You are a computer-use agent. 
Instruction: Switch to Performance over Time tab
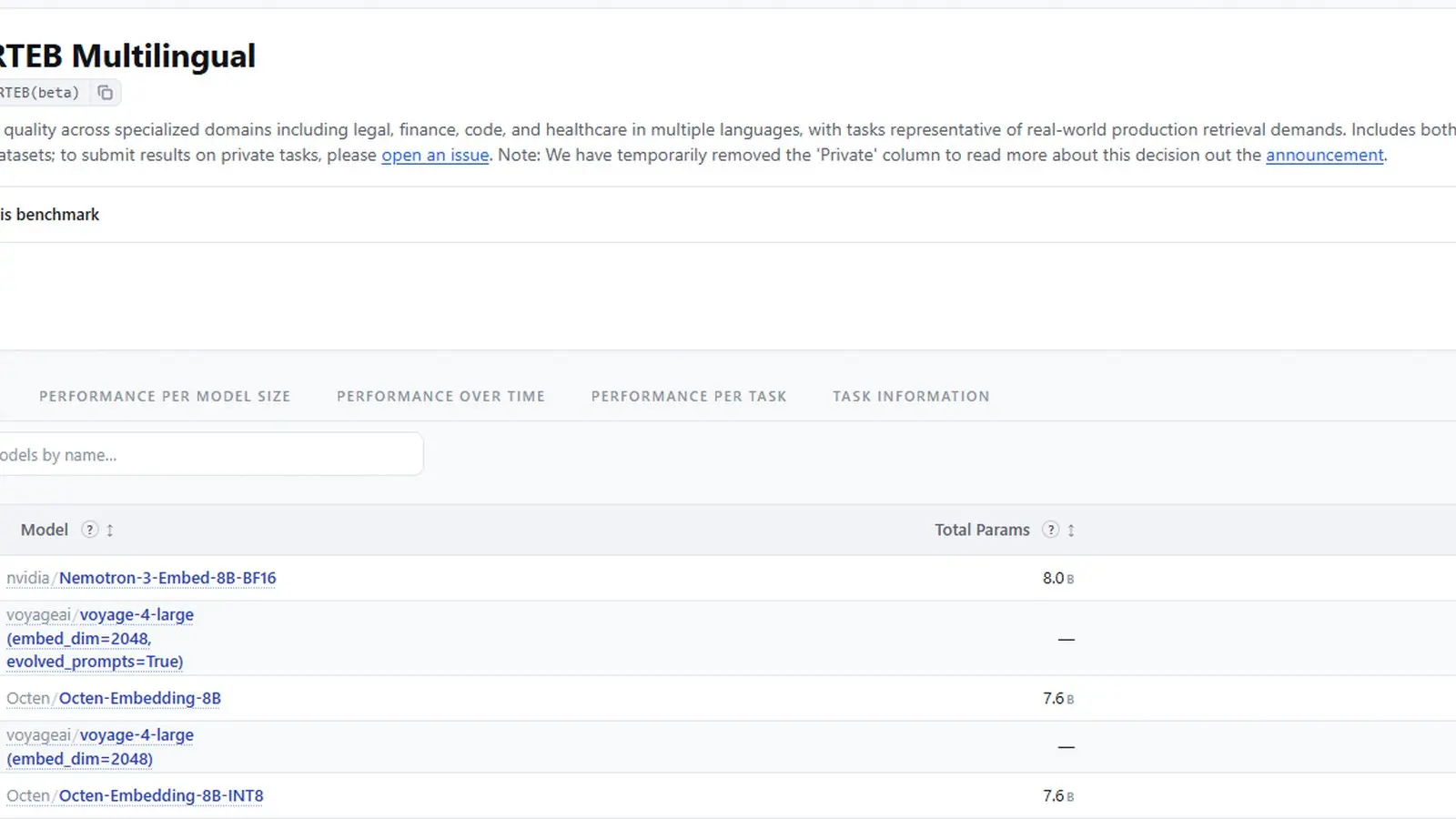point(440,397)
